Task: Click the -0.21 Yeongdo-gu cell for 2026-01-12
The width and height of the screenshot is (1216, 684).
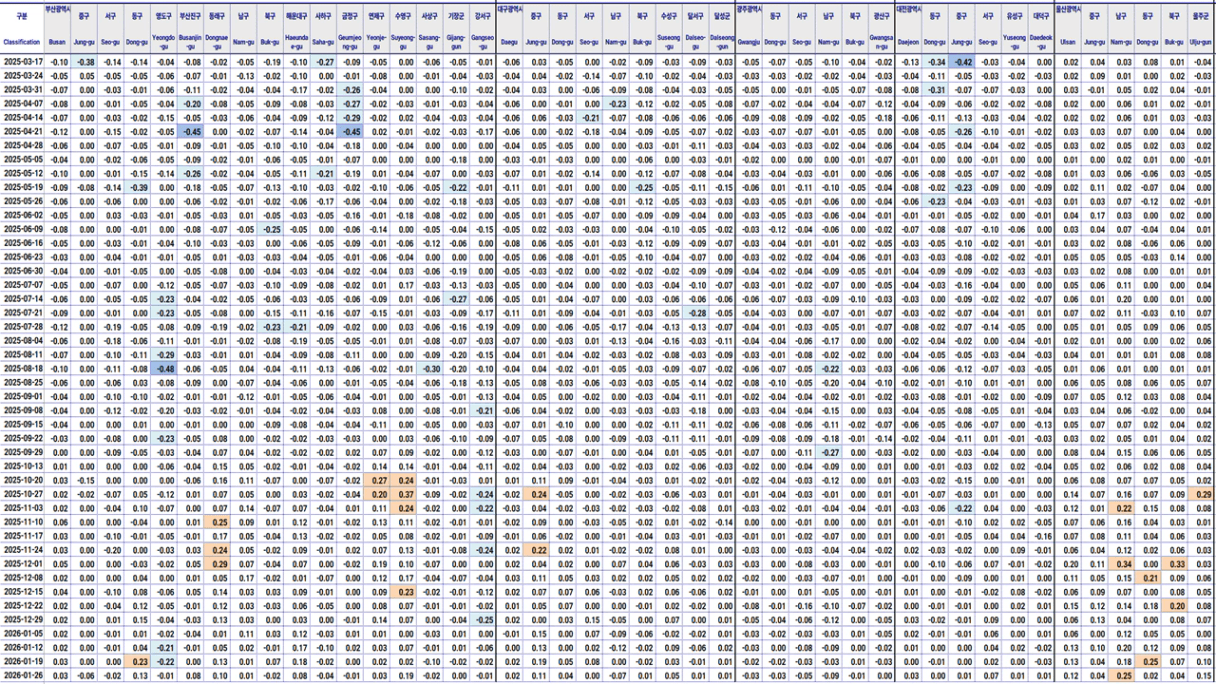Action: pyautogui.click(x=164, y=647)
